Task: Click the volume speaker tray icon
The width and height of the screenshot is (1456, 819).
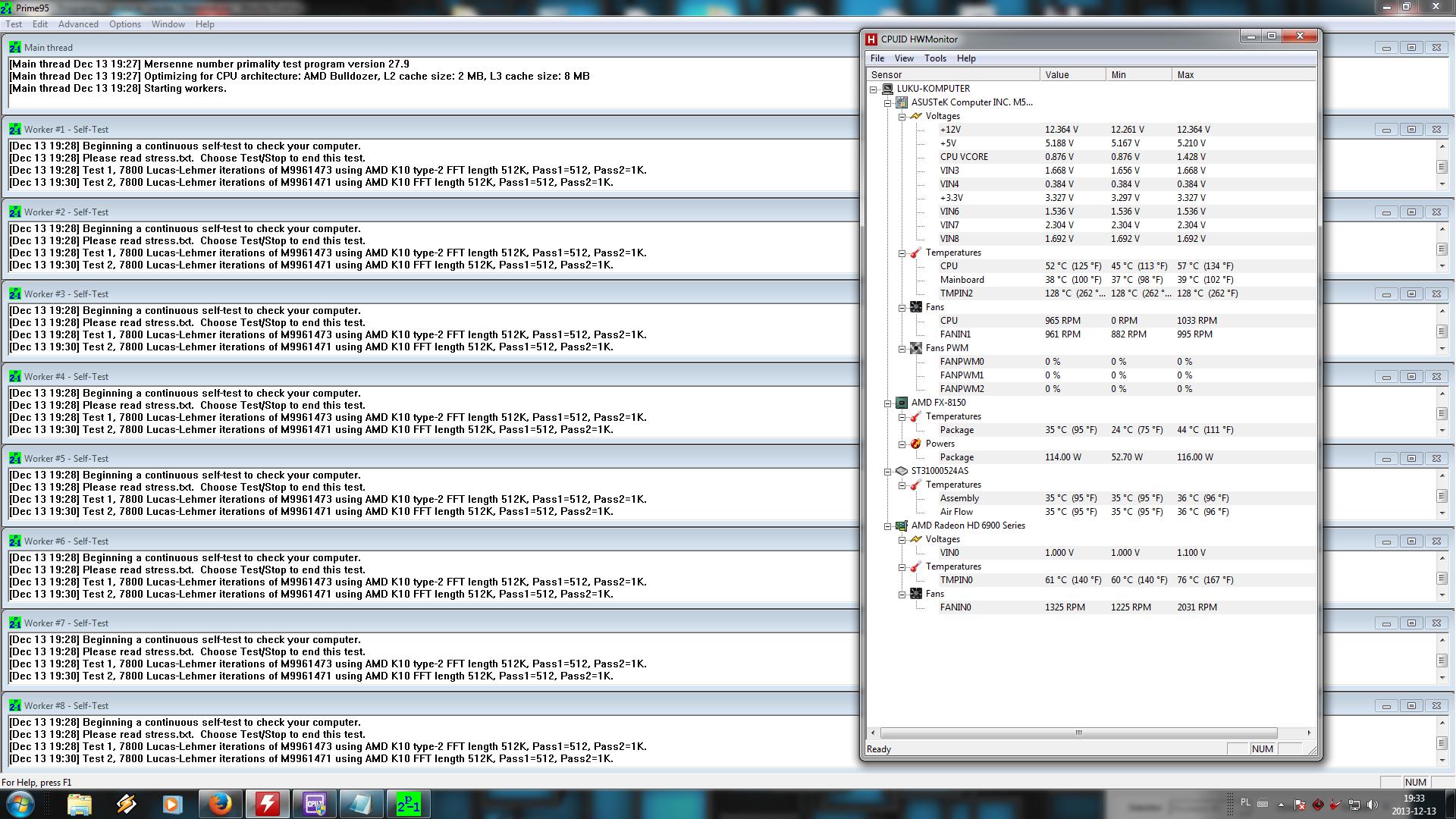Action: click(1372, 804)
